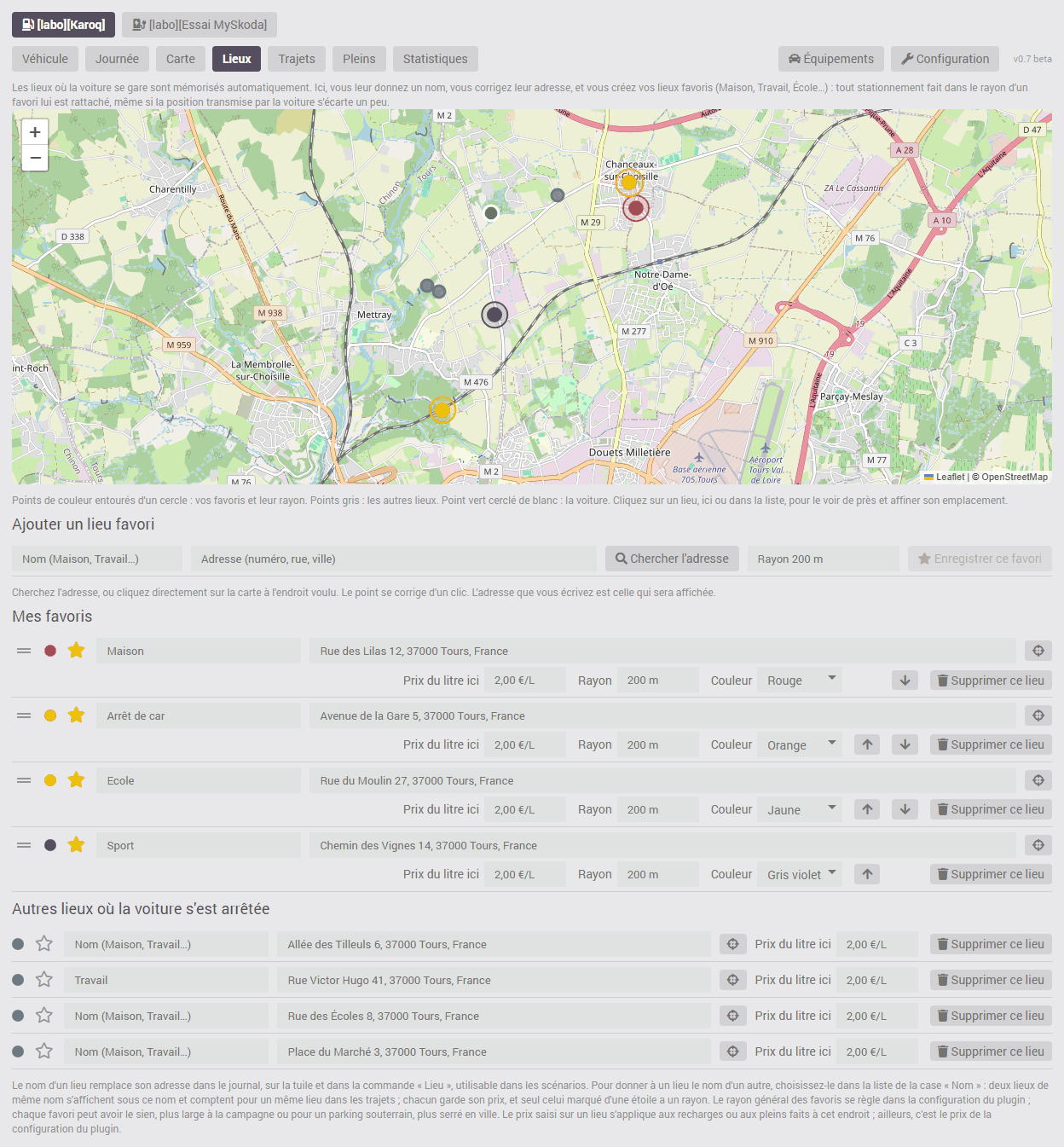
Task: Open Couleur dropdown showing Gris violet
Action: pyautogui.click(x=800, y=874)
